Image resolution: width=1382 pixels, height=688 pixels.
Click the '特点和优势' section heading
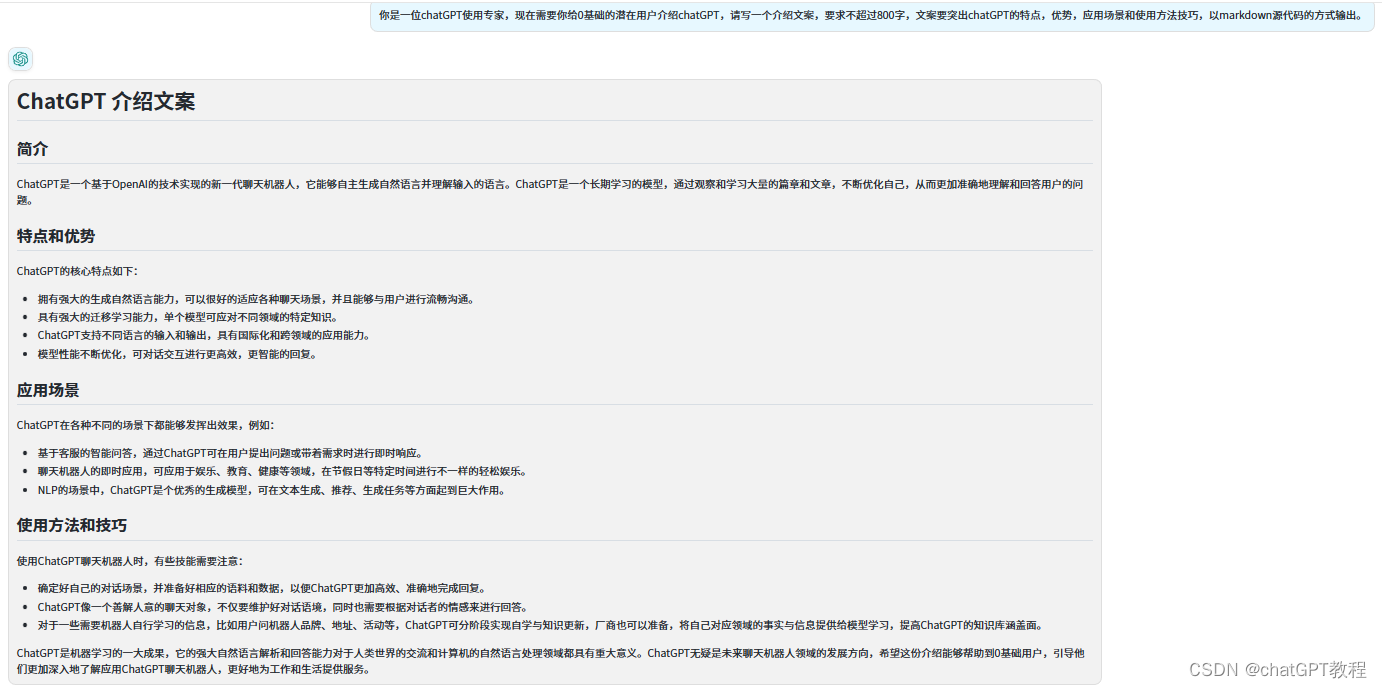tap(56, 236)
